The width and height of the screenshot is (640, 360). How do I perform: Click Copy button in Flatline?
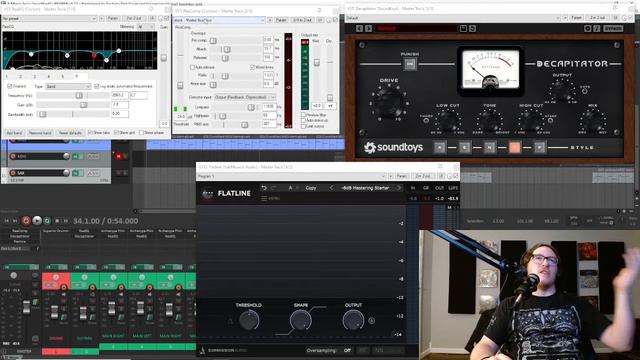pyautogui.click(x=311, y=188)
